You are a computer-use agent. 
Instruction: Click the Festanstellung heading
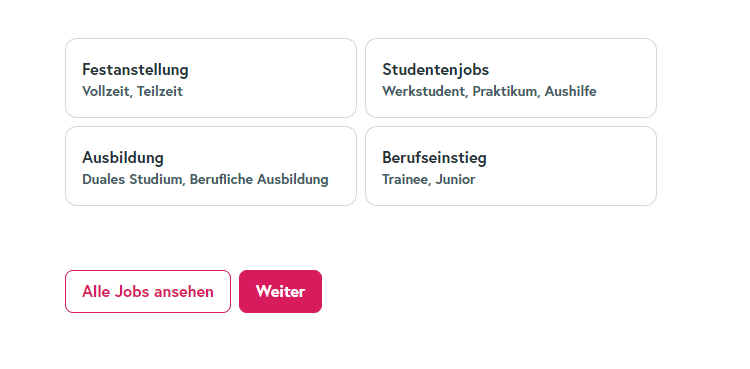point(135,70)
